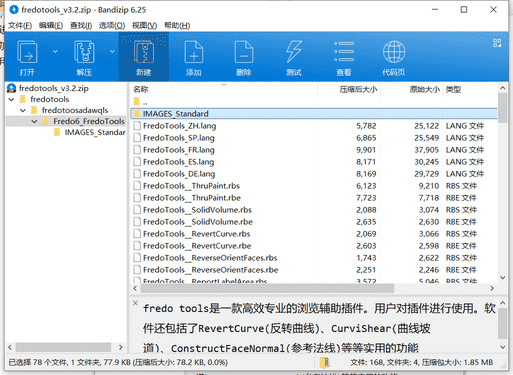The height and width of the screenshot is (375, 513).
Task: Open the 文件(F) menu
Action: coord(20,26)
